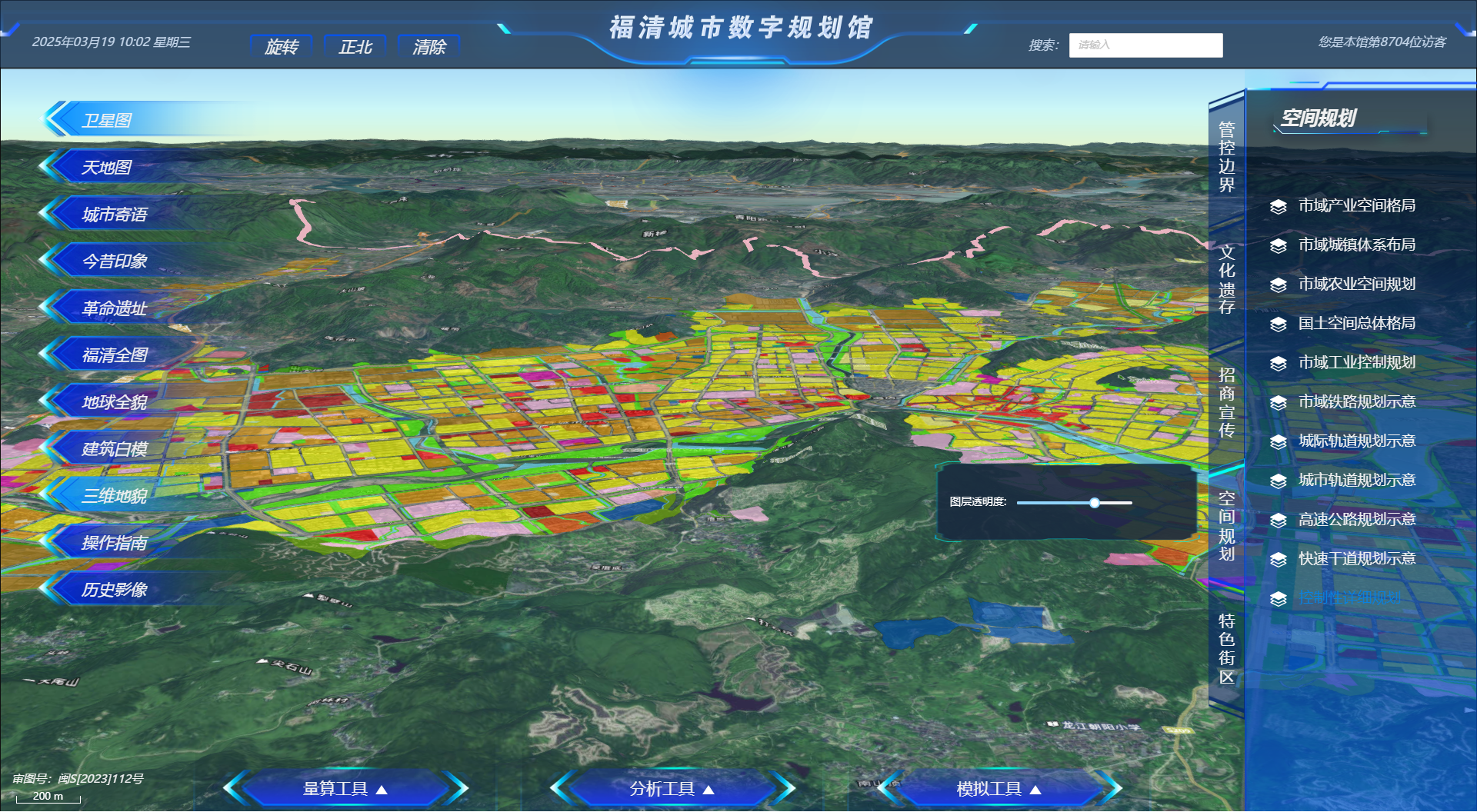Viewport: 1477px width, 812px height.
Task: Expand the 分析工具 menu
Action: [x=672, y=789]
